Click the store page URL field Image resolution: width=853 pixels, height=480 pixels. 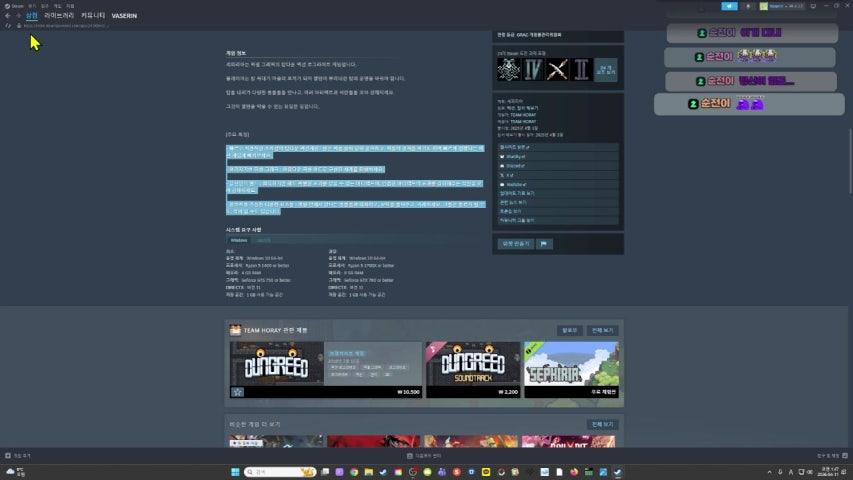coord(65,26)
